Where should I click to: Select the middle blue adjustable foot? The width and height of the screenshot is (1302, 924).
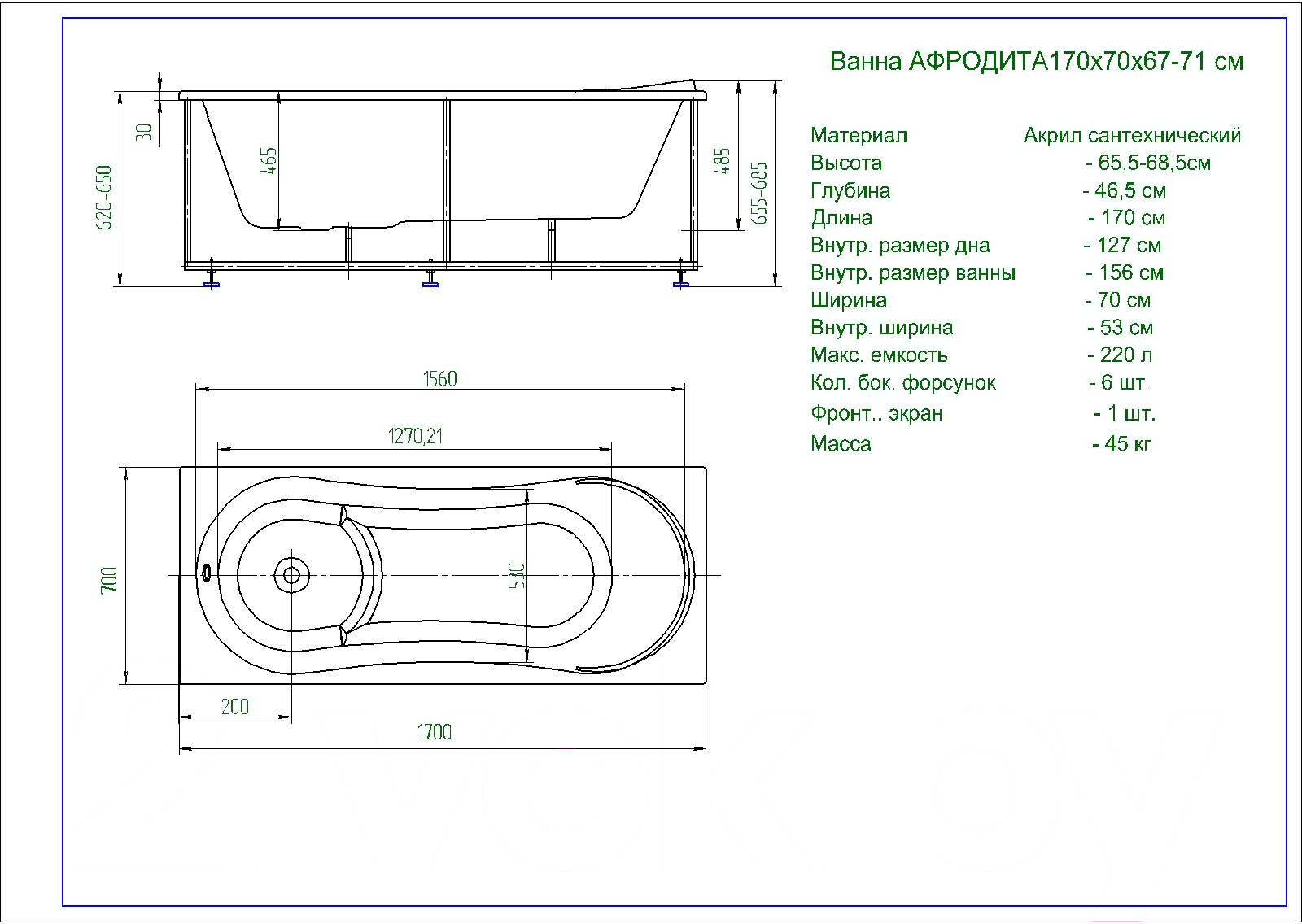(x=430, y=281)
